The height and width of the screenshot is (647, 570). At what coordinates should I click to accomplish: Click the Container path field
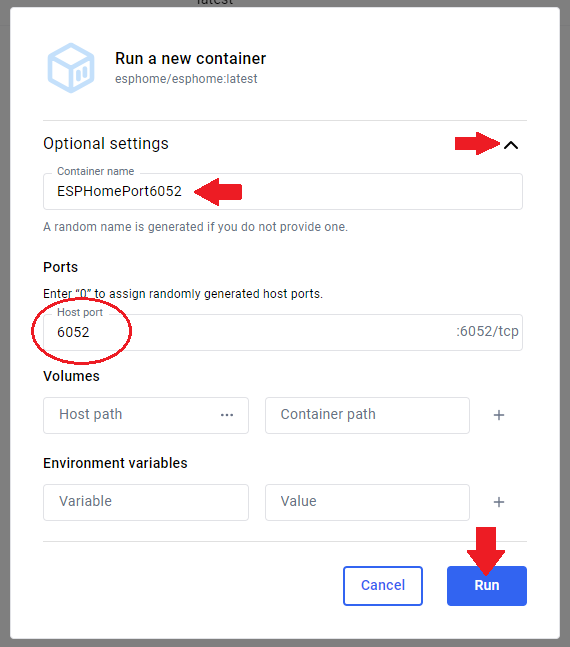367,415
